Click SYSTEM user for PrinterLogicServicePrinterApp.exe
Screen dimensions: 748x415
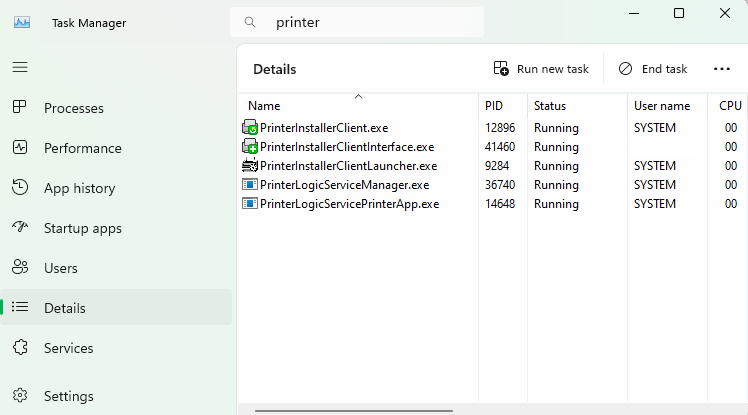coord(655,204)
